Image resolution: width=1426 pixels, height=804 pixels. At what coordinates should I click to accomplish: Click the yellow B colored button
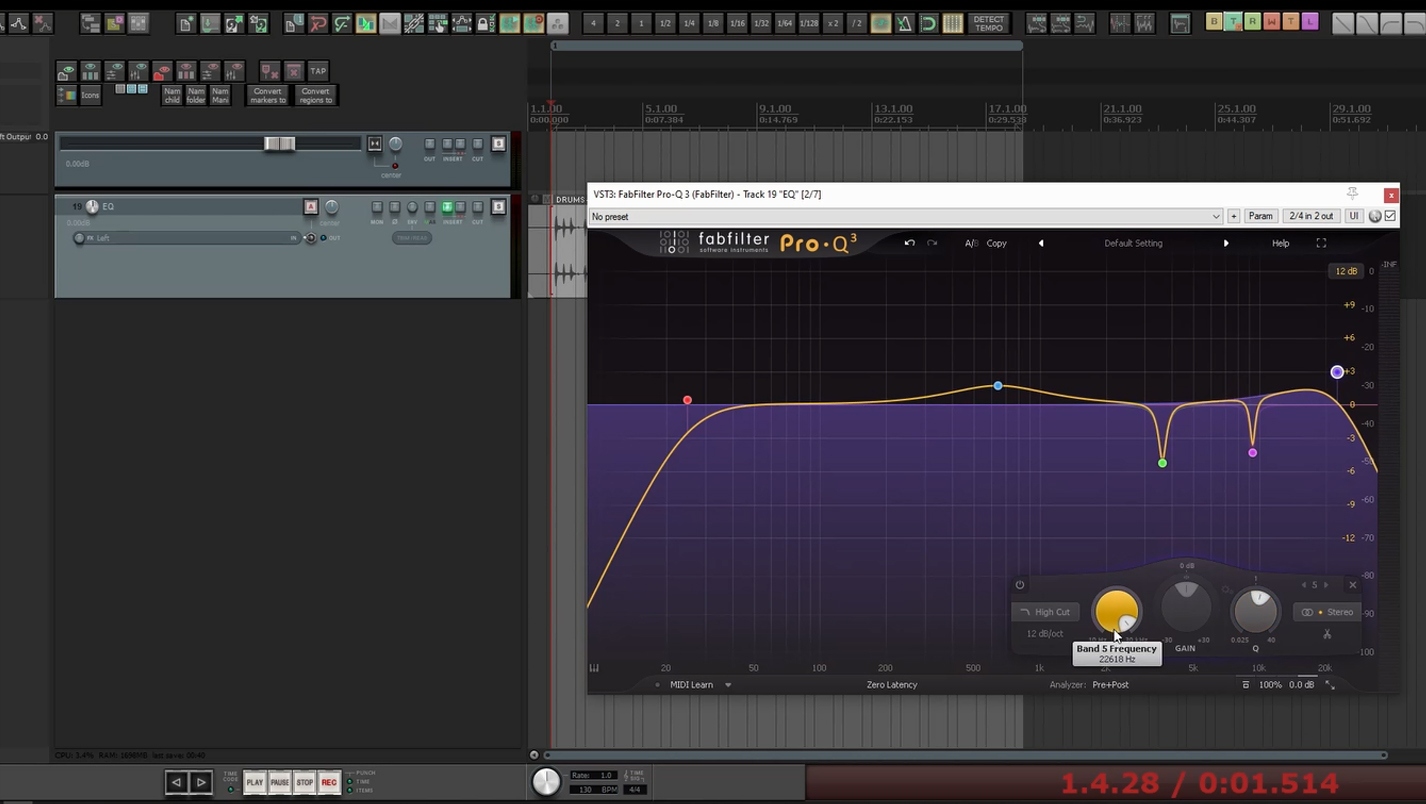[1214, 21]
